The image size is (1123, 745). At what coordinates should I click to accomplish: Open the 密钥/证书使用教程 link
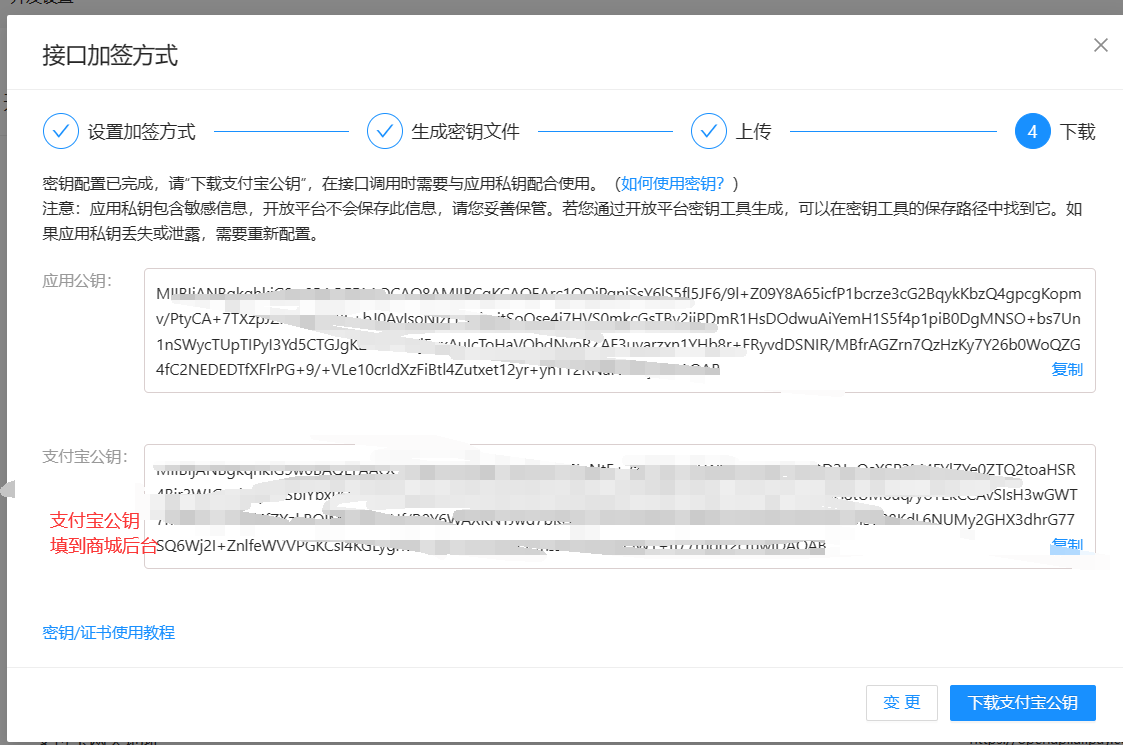point(109,633)
